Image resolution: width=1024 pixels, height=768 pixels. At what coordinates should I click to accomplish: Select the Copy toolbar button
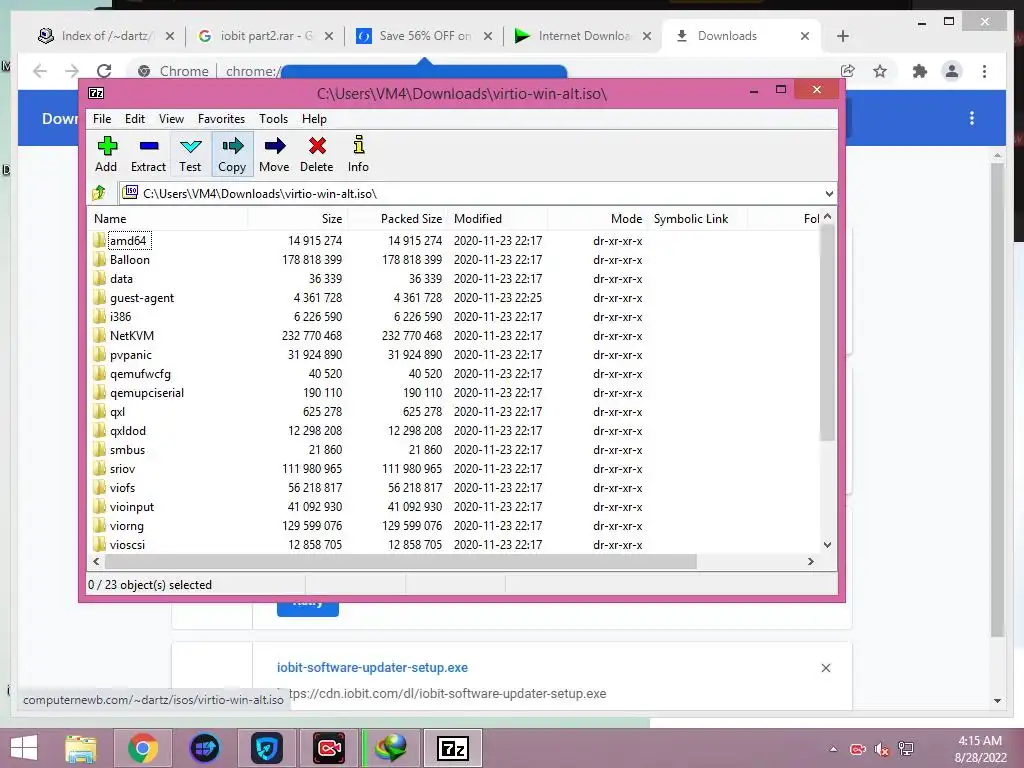(x=232, y=154)
